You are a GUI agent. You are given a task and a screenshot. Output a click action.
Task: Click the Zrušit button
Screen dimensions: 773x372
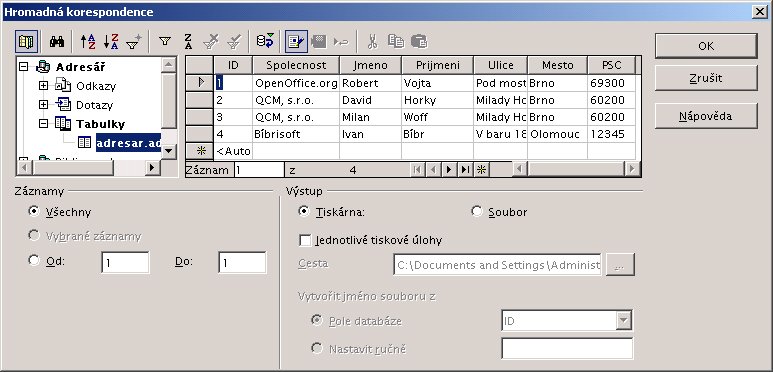click(x=706, y=78)
